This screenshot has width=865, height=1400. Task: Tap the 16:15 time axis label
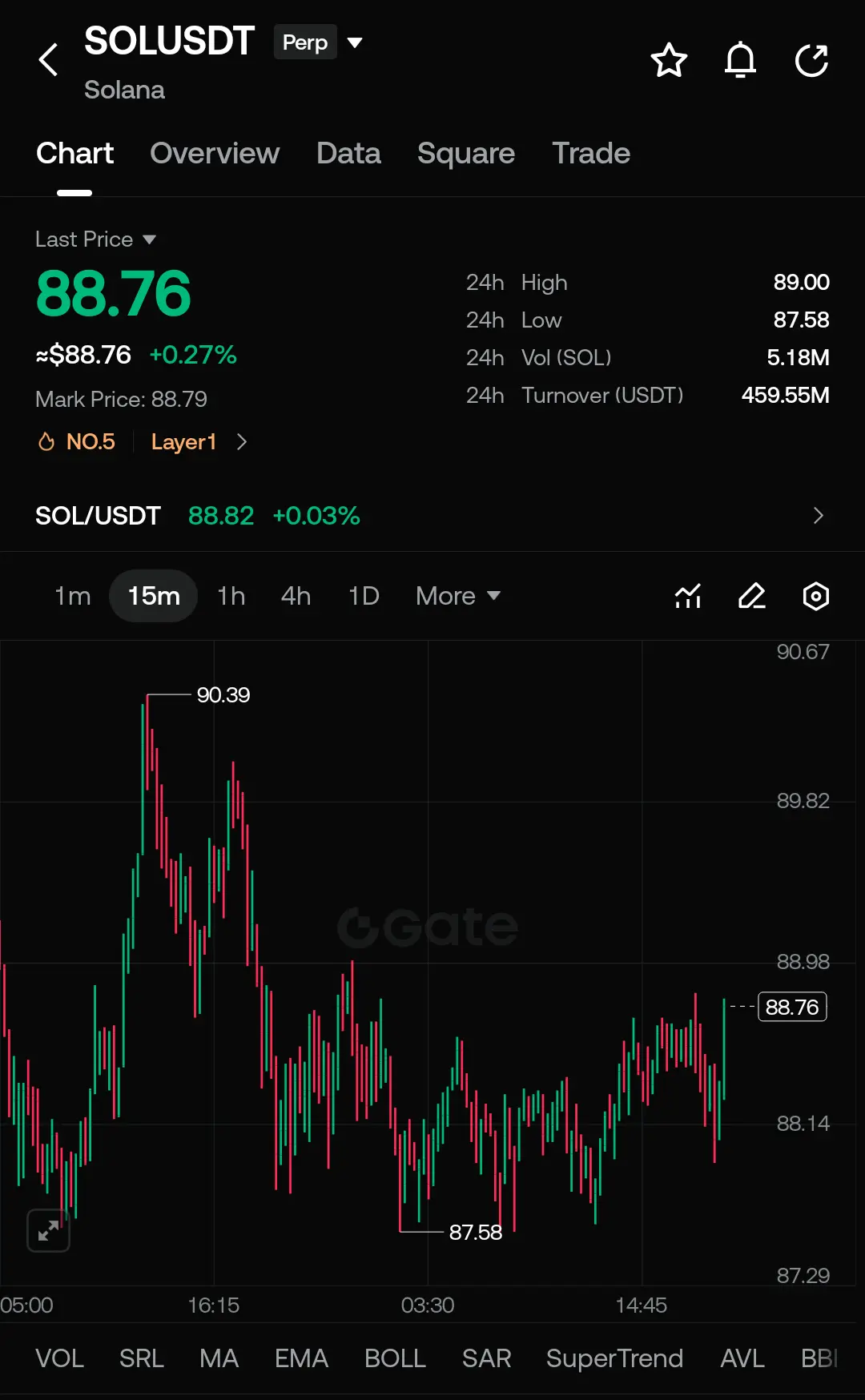[213, 1305]
